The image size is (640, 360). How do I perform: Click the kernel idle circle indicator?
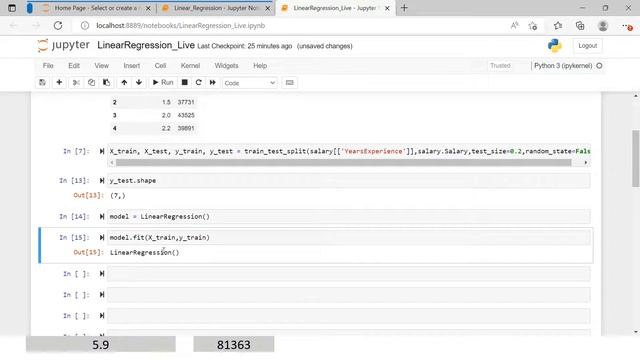pyautogui.click(x=599, y=66)
